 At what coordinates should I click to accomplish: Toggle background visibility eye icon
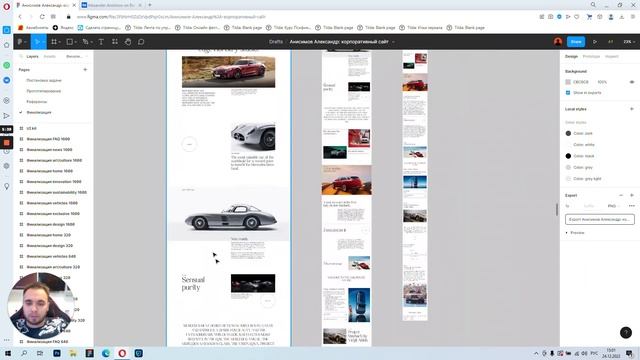(631, 82)
